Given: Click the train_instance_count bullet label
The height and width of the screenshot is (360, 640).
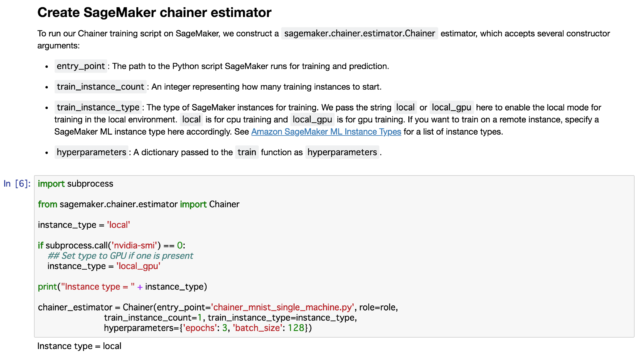Looking at the screenshot, I should [x=100, y=87].
